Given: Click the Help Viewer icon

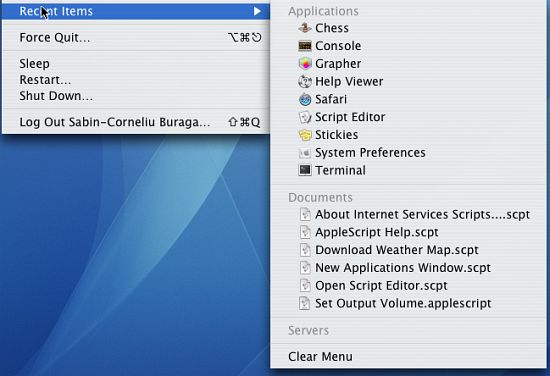Looking at the screenshot, I should [305, 81].
